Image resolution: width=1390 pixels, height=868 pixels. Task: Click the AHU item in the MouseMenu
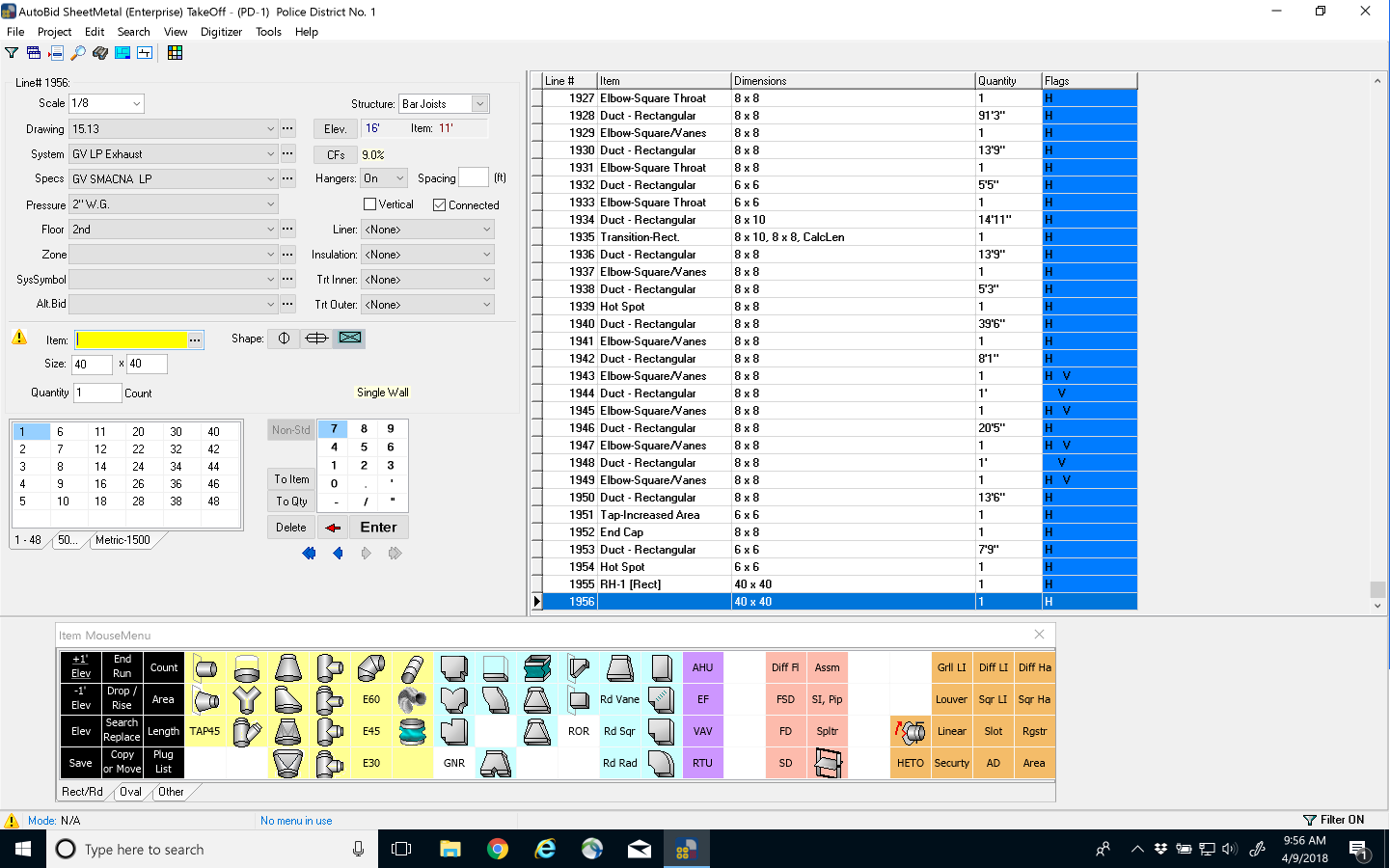tap(701, 666)
